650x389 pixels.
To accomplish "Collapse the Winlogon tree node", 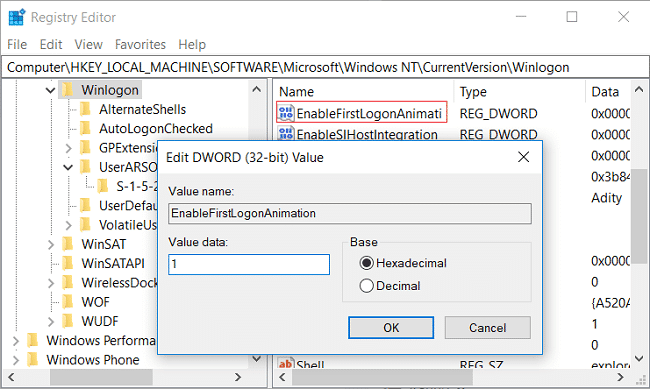I will [50, 90].
